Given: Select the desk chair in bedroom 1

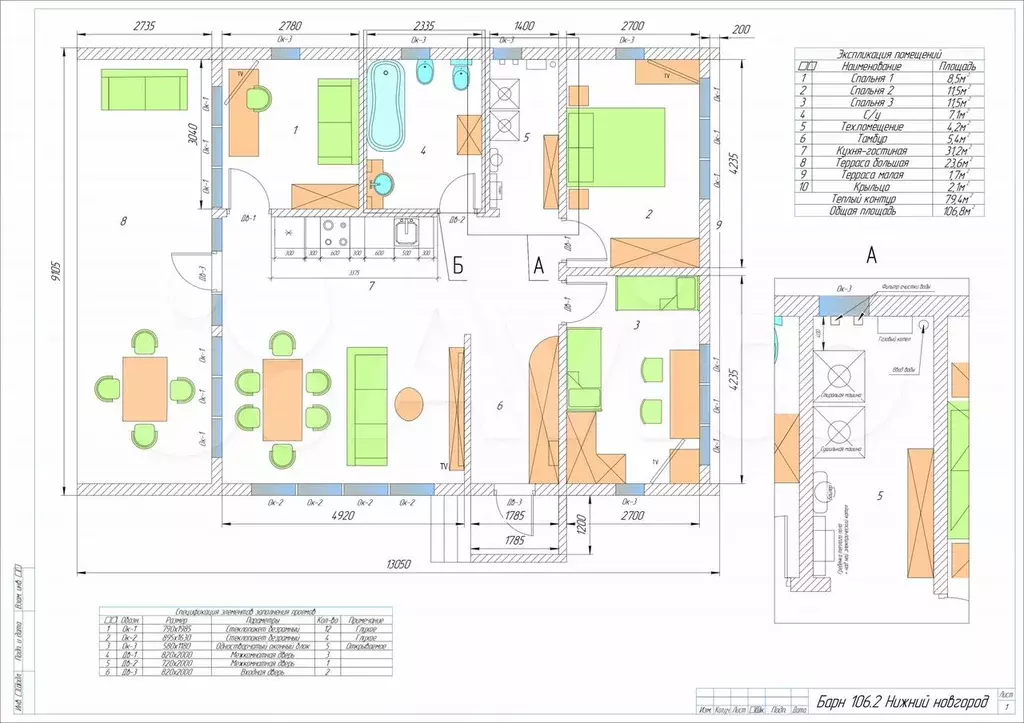Looking at the screenshot, I should click(x=259, y=99).
